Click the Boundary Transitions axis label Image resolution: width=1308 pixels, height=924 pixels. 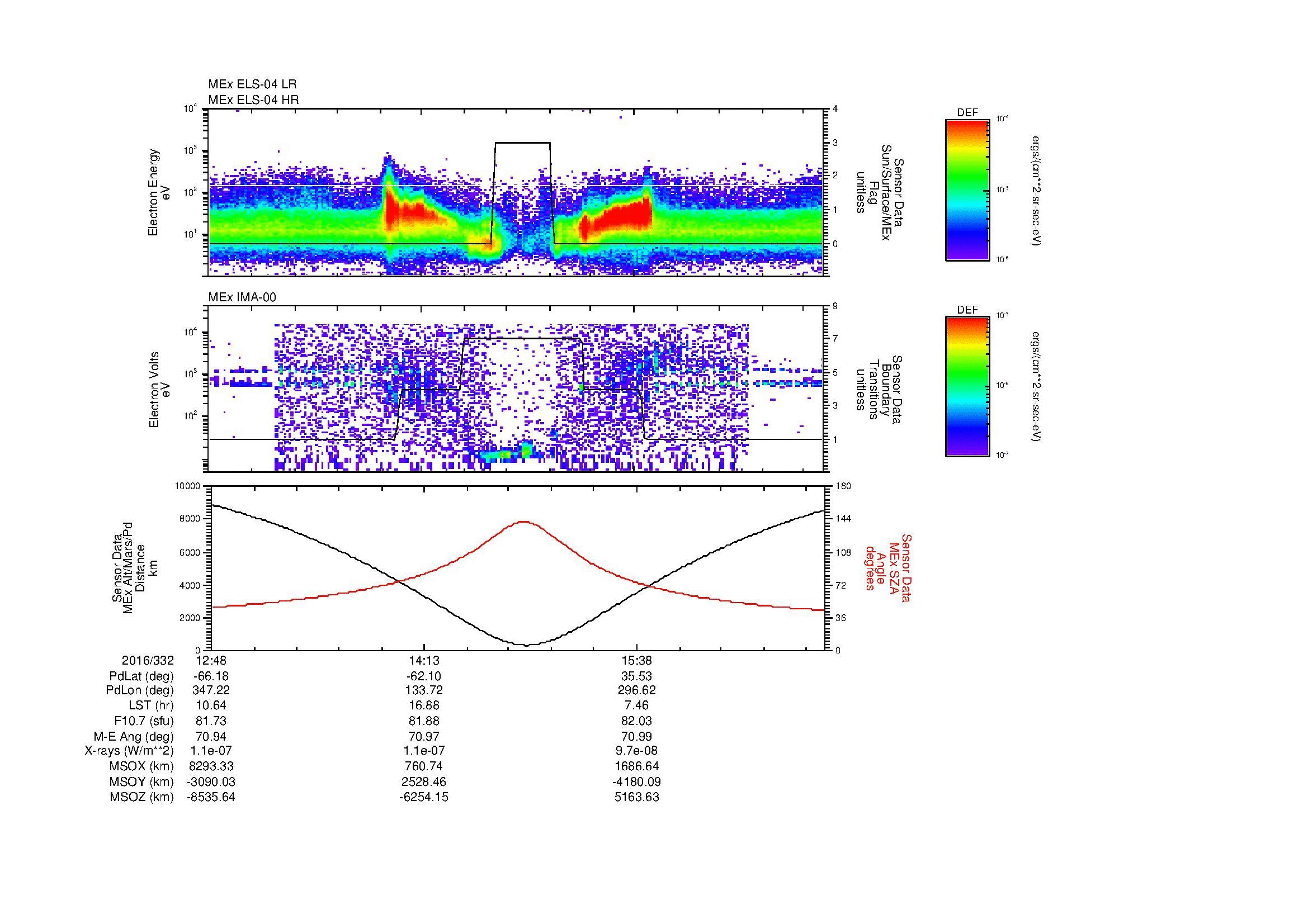click(879, 390)
